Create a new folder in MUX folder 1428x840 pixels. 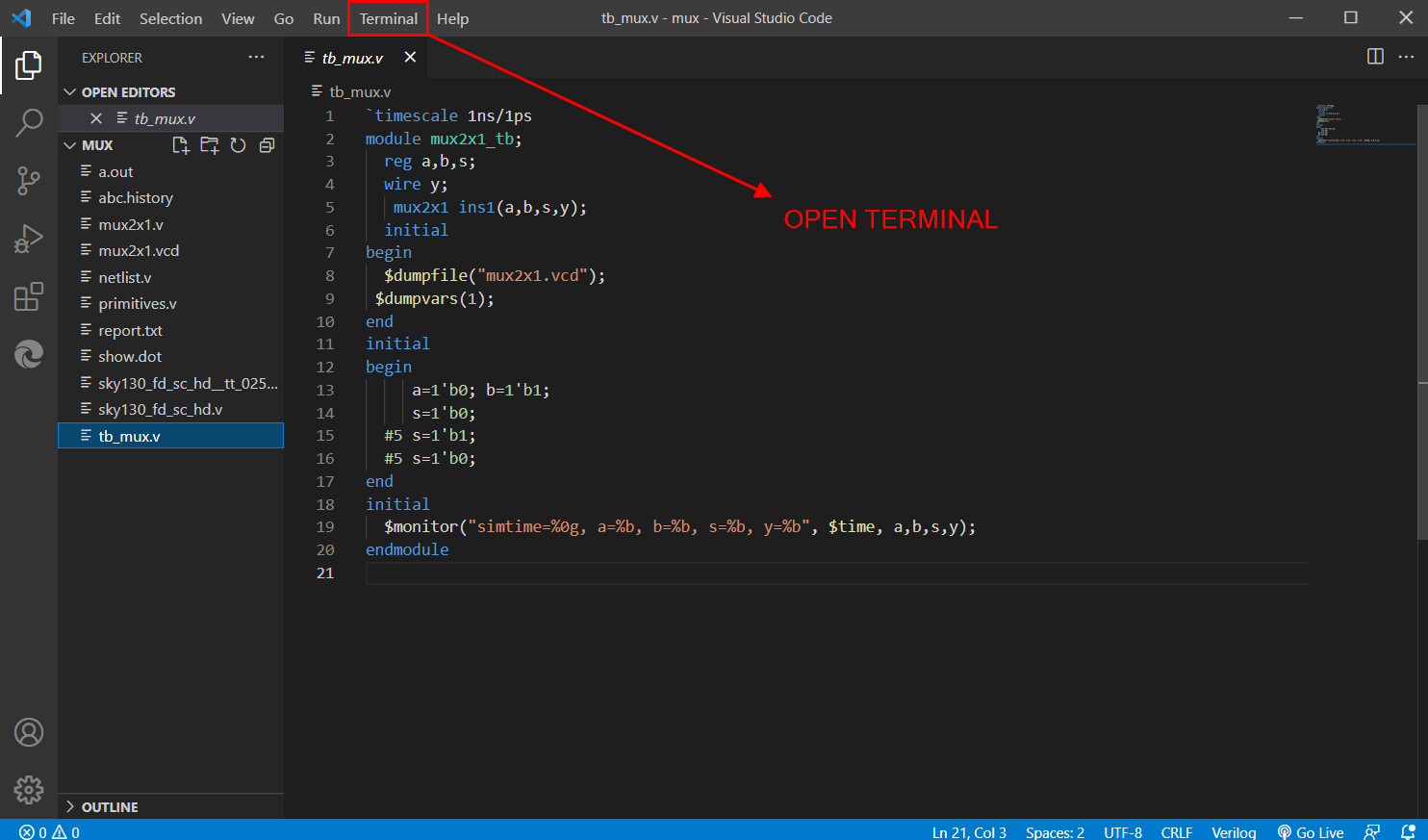coord(209,145)
